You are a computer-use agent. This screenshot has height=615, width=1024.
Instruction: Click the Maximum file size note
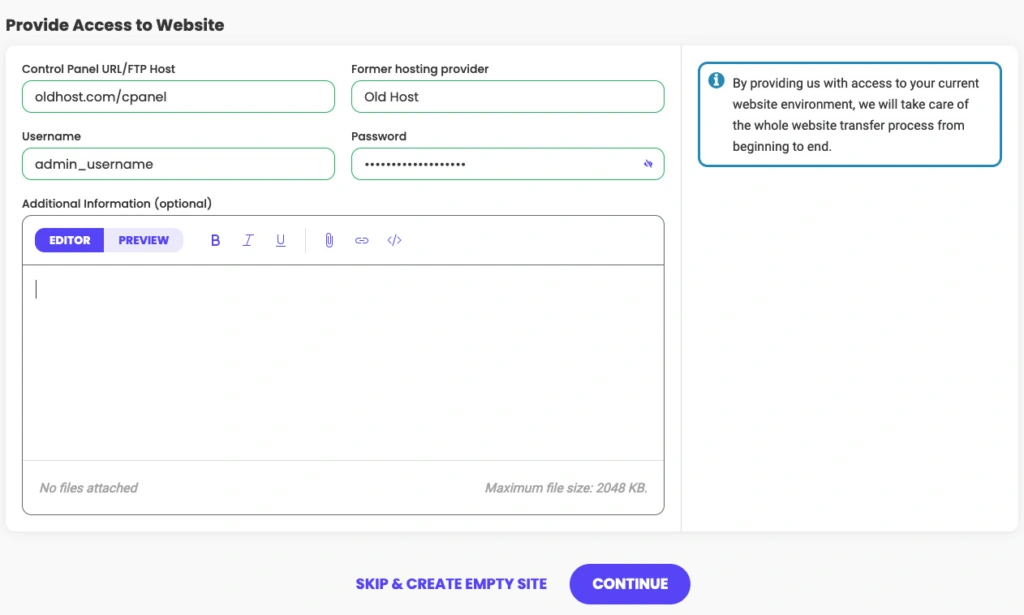566,488
